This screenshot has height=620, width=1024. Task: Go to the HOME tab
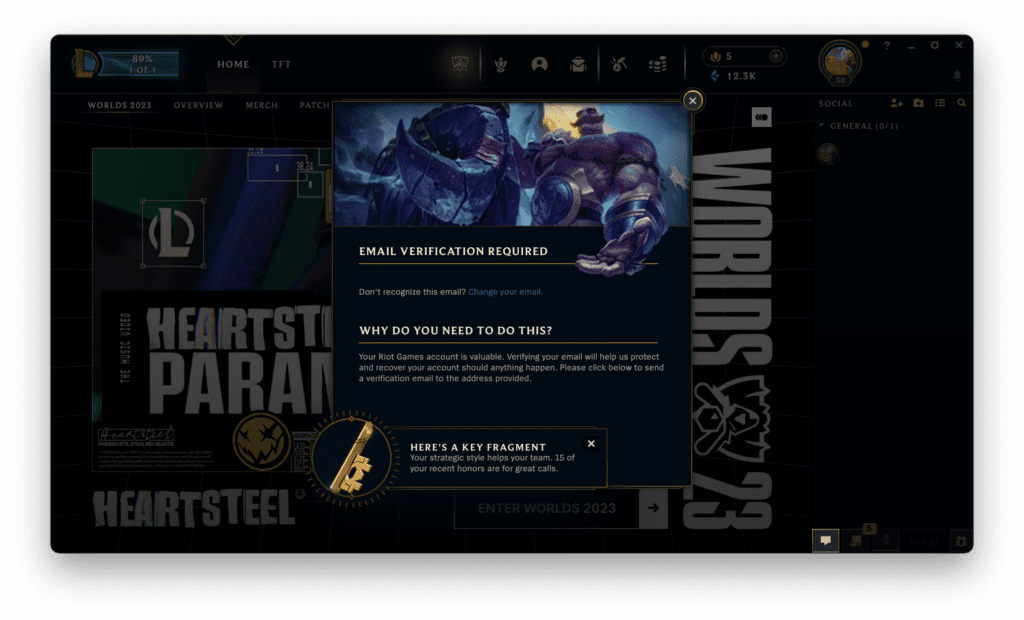(233, 64)
